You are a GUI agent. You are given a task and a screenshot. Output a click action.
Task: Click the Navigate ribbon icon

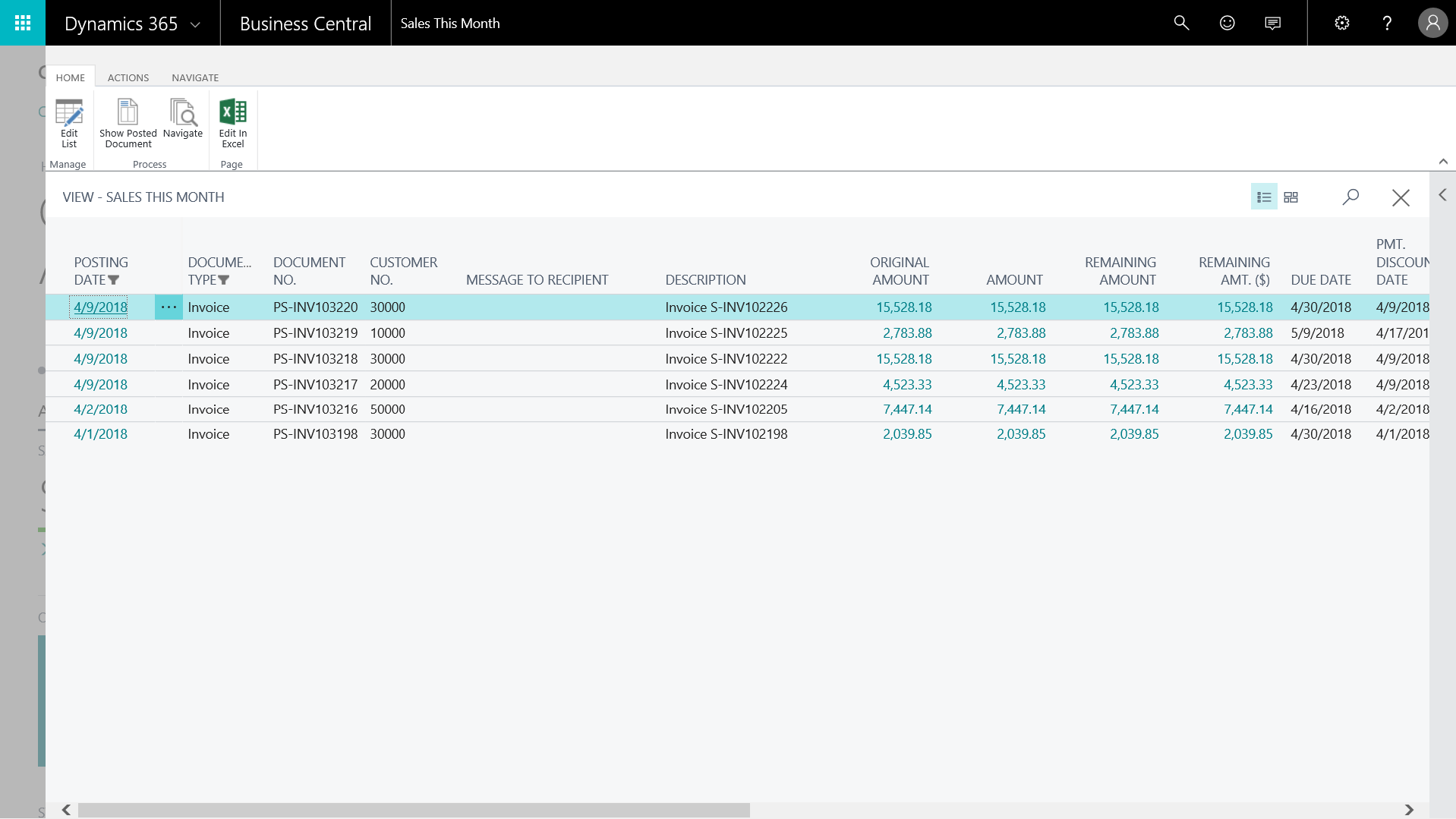183,120
